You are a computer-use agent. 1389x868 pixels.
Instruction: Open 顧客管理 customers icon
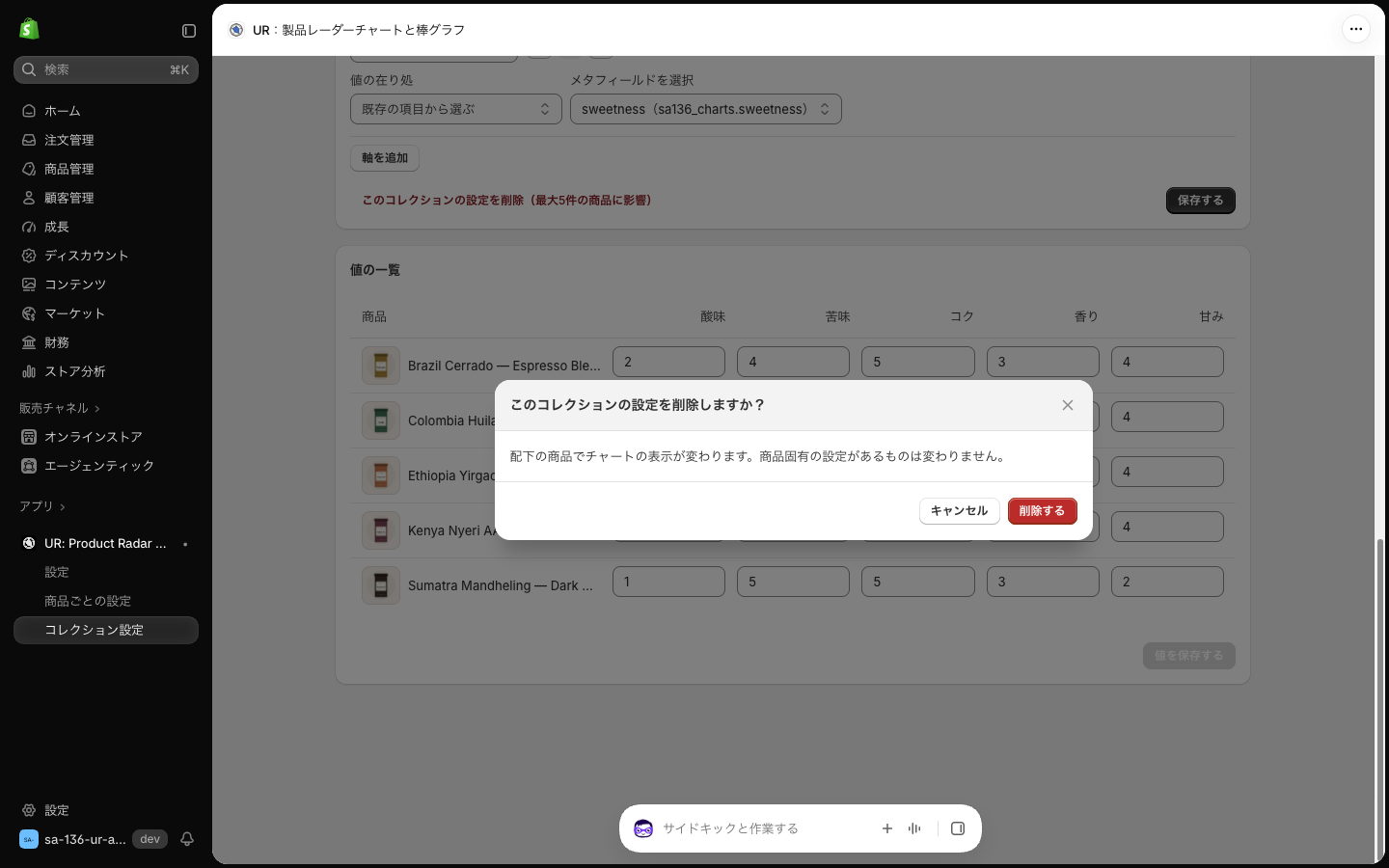(x=29, y=198)
